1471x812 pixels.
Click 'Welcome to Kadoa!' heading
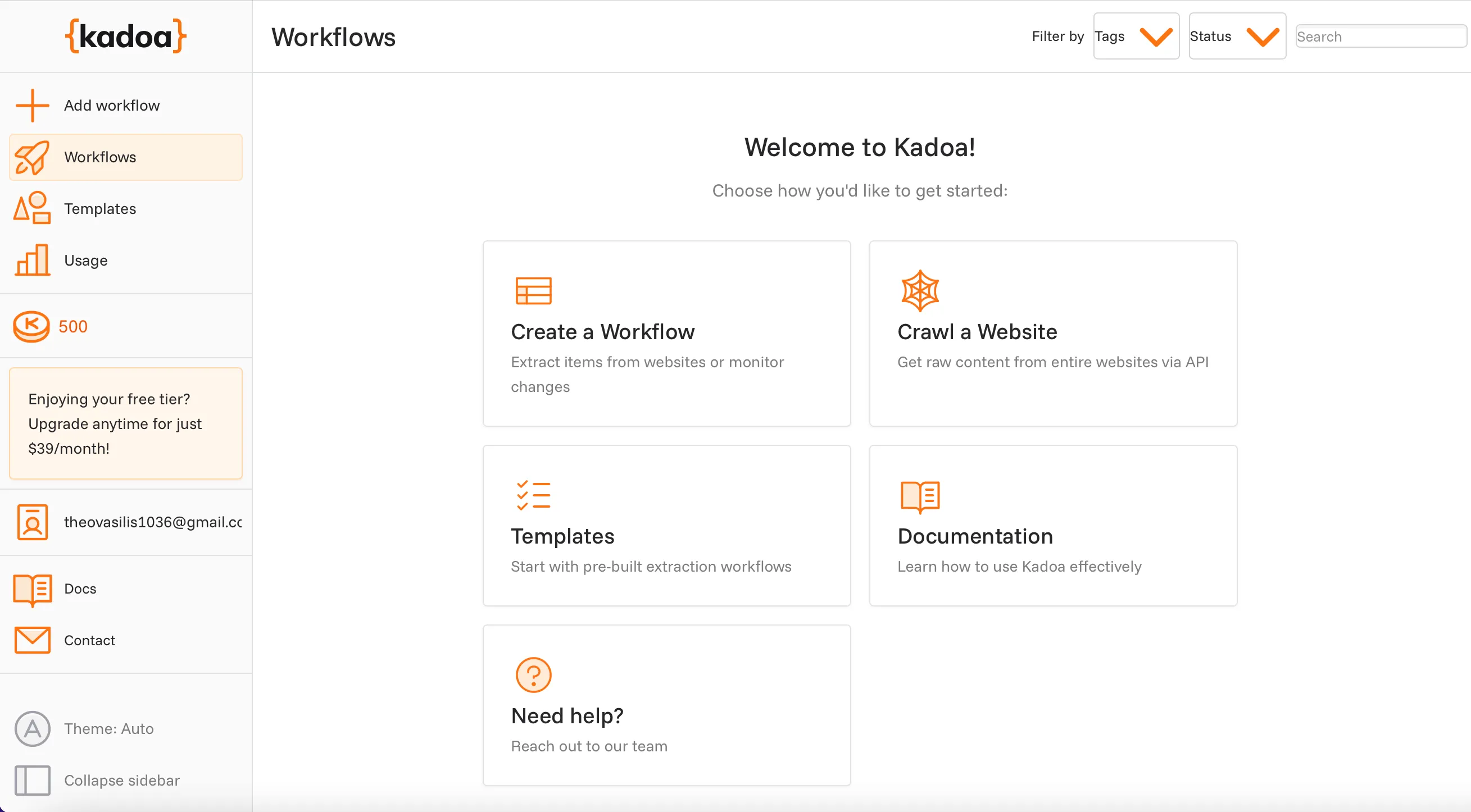tap(860, 147)
